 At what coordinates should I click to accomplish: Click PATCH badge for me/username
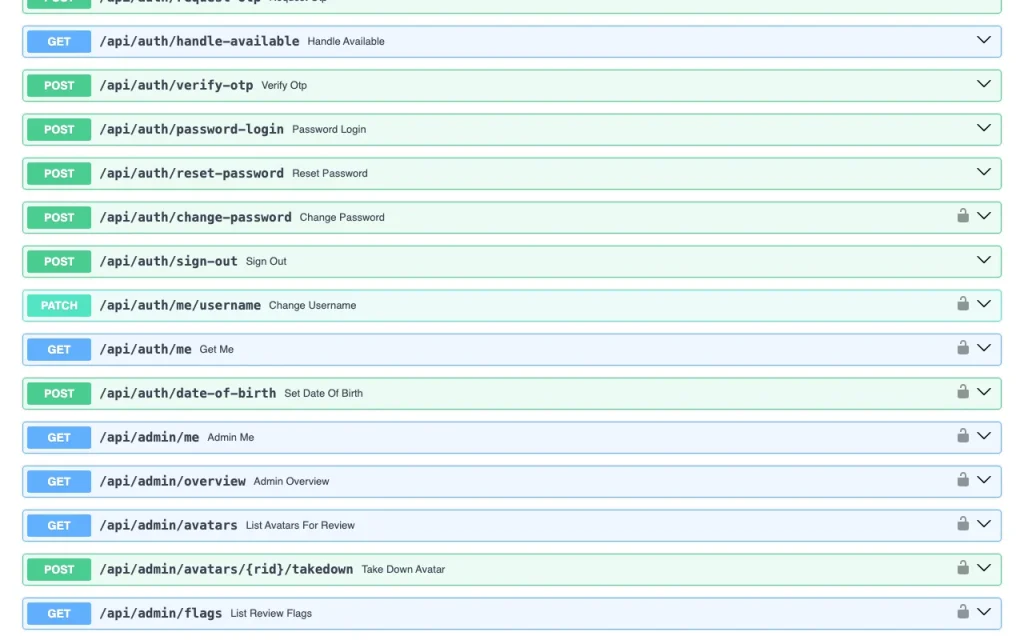pyautogui.click(x=59, y=305)
